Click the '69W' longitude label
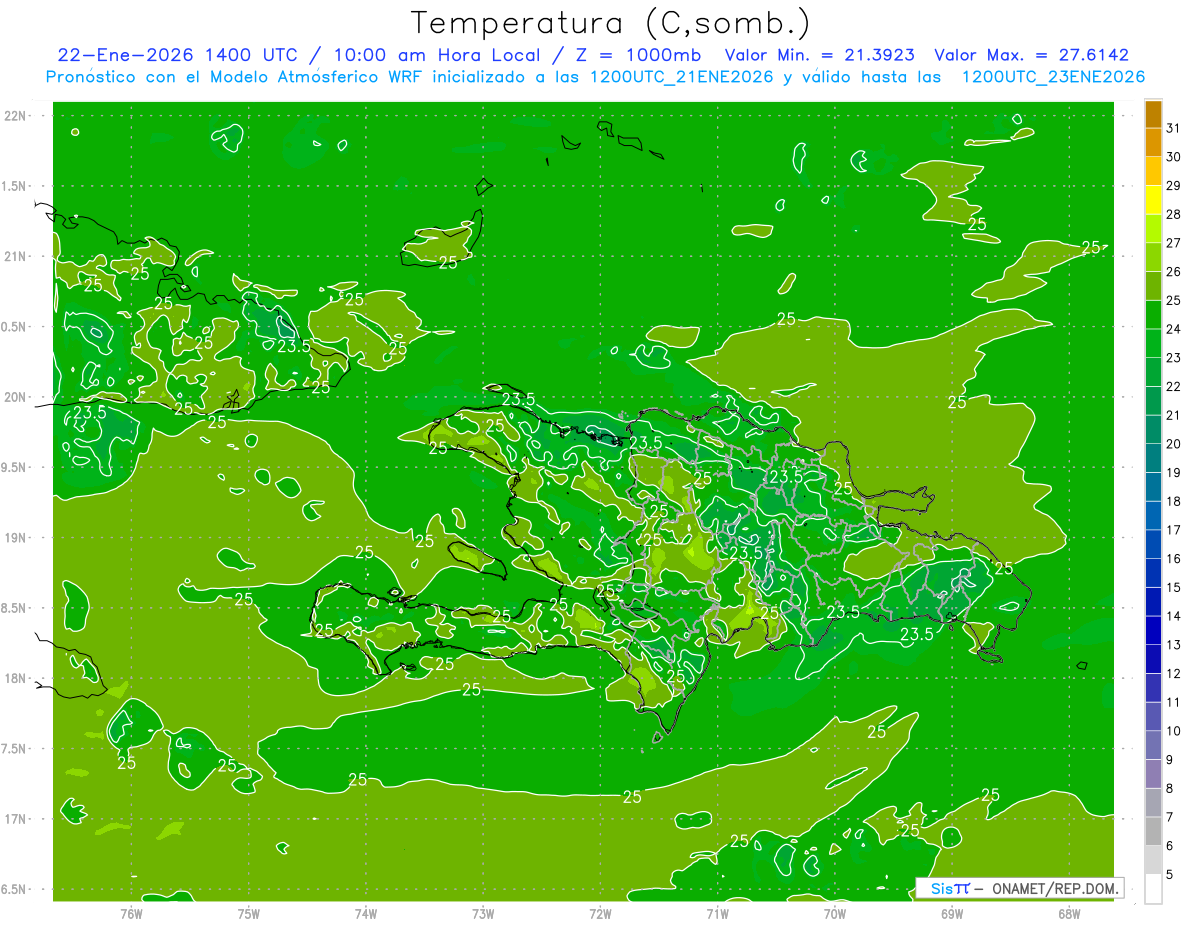The image size is (1200, 927). click(x=952, y=914)
